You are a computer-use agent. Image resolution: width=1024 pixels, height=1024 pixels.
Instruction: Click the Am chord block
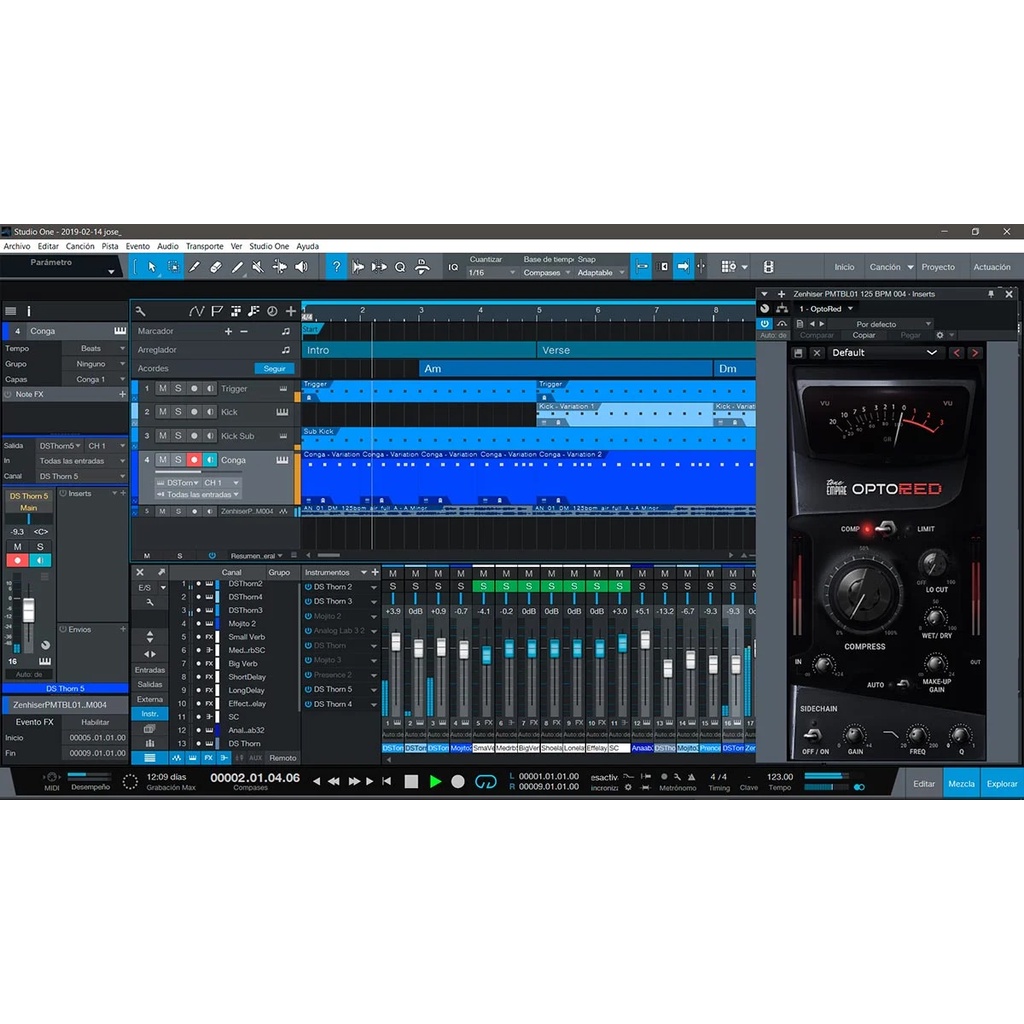pos(566,368)
